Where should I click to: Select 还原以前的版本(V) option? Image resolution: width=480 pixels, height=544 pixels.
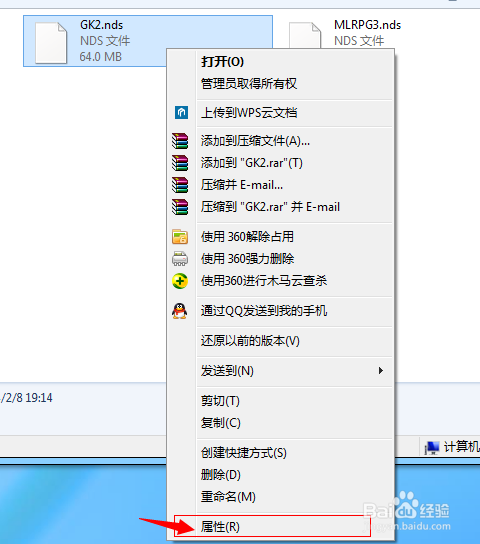pyautogui.click(x=250, y=341)
